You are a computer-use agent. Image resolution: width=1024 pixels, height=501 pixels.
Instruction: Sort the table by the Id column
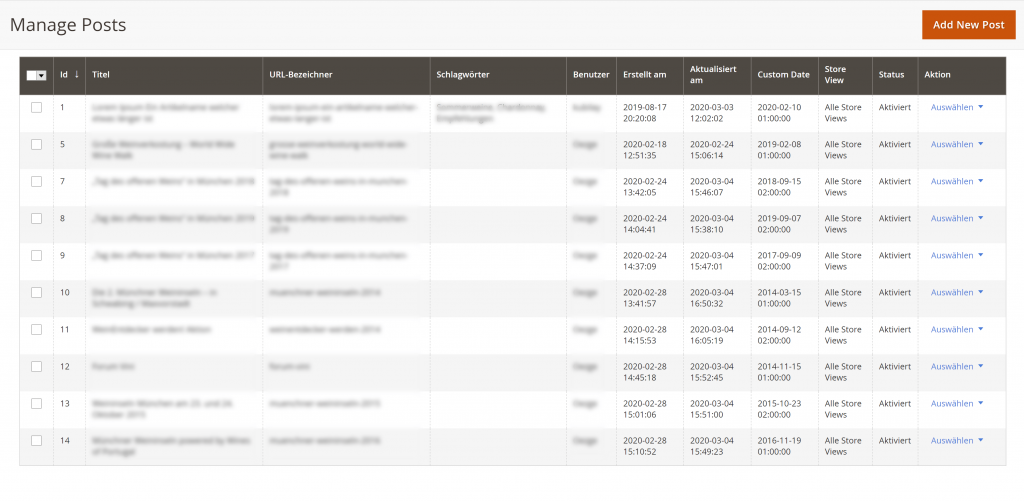point(69,74)
